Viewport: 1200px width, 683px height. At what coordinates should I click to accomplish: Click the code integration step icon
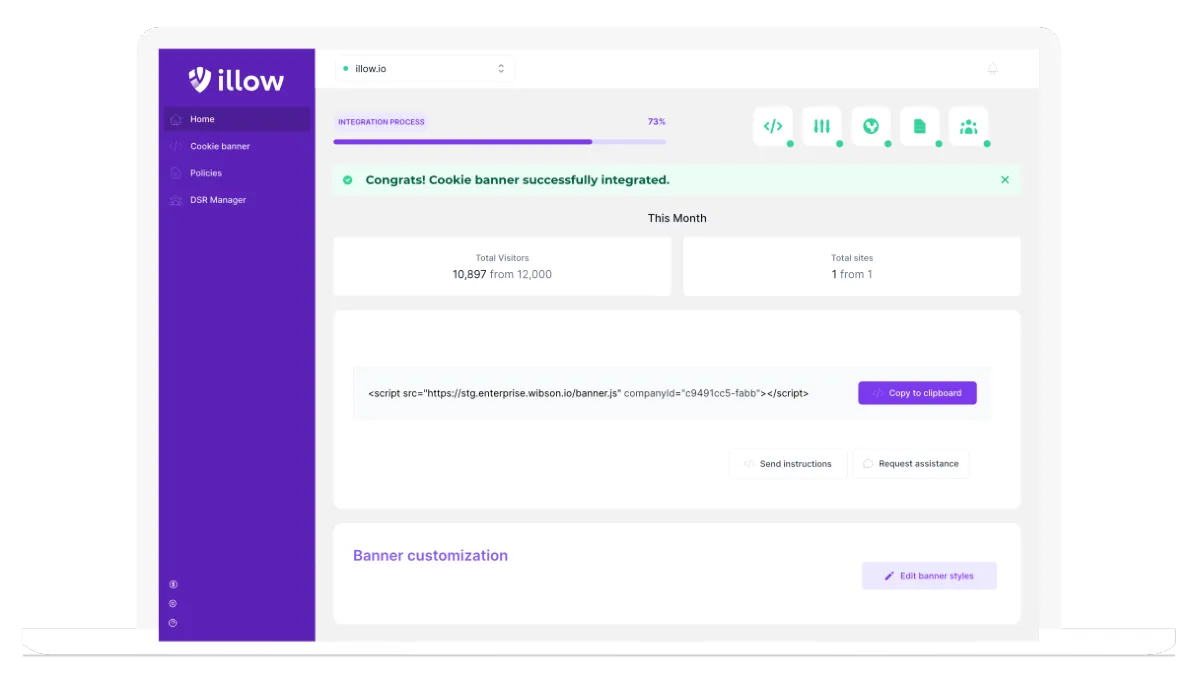(773, 126)
